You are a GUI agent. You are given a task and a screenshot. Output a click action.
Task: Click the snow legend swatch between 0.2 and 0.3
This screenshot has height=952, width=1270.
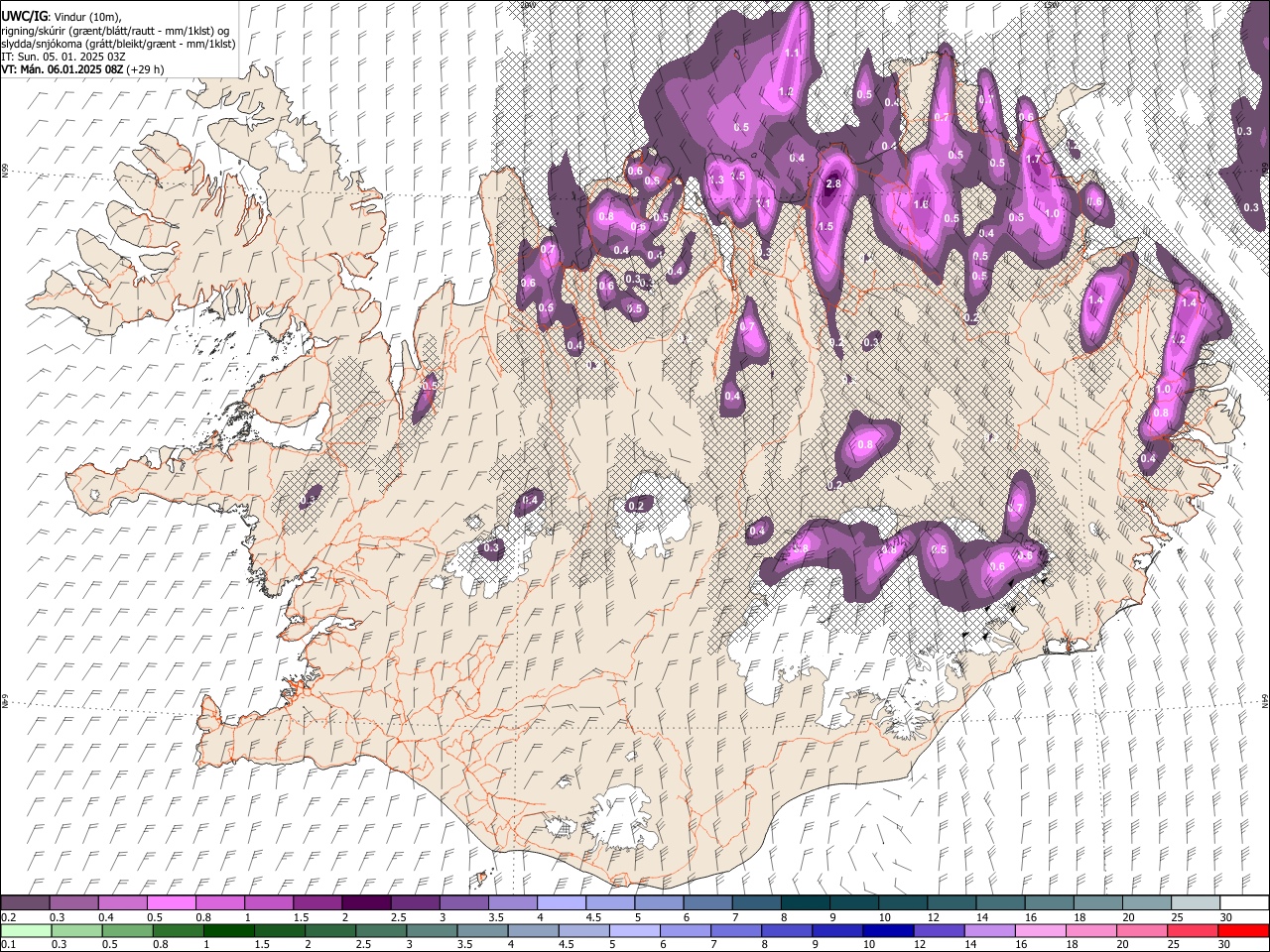coord(25,903)
